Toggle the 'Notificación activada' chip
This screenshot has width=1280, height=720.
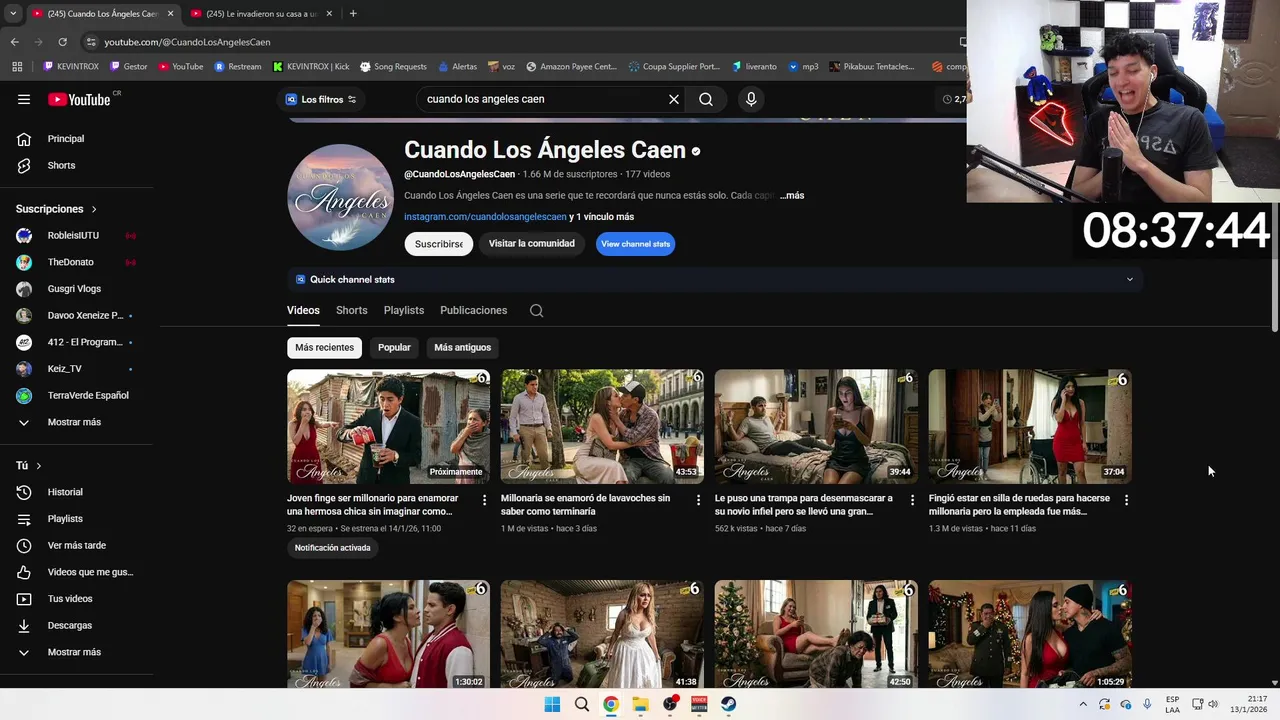point(332,548)
